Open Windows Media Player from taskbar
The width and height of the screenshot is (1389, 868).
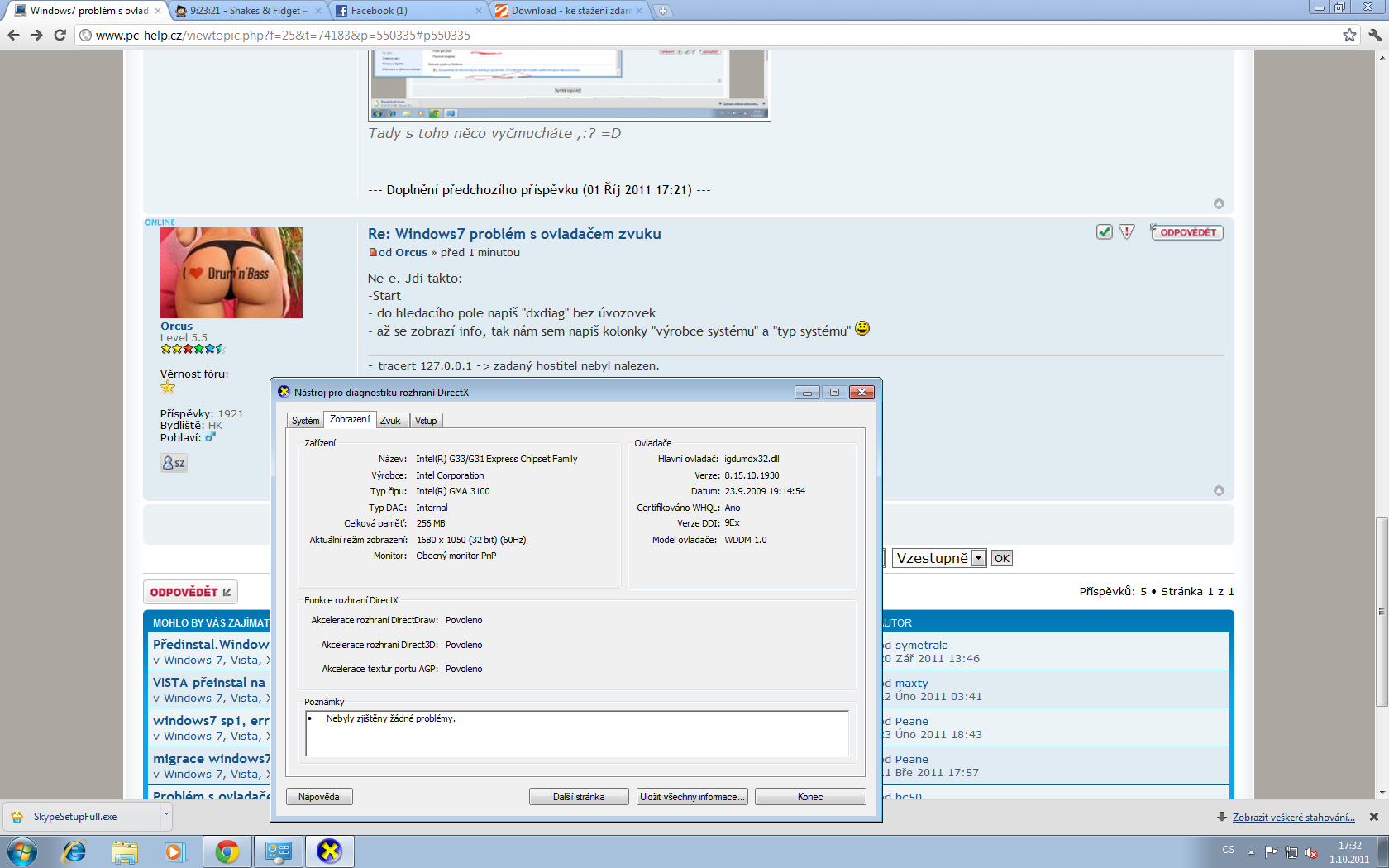tap(174, 851)
